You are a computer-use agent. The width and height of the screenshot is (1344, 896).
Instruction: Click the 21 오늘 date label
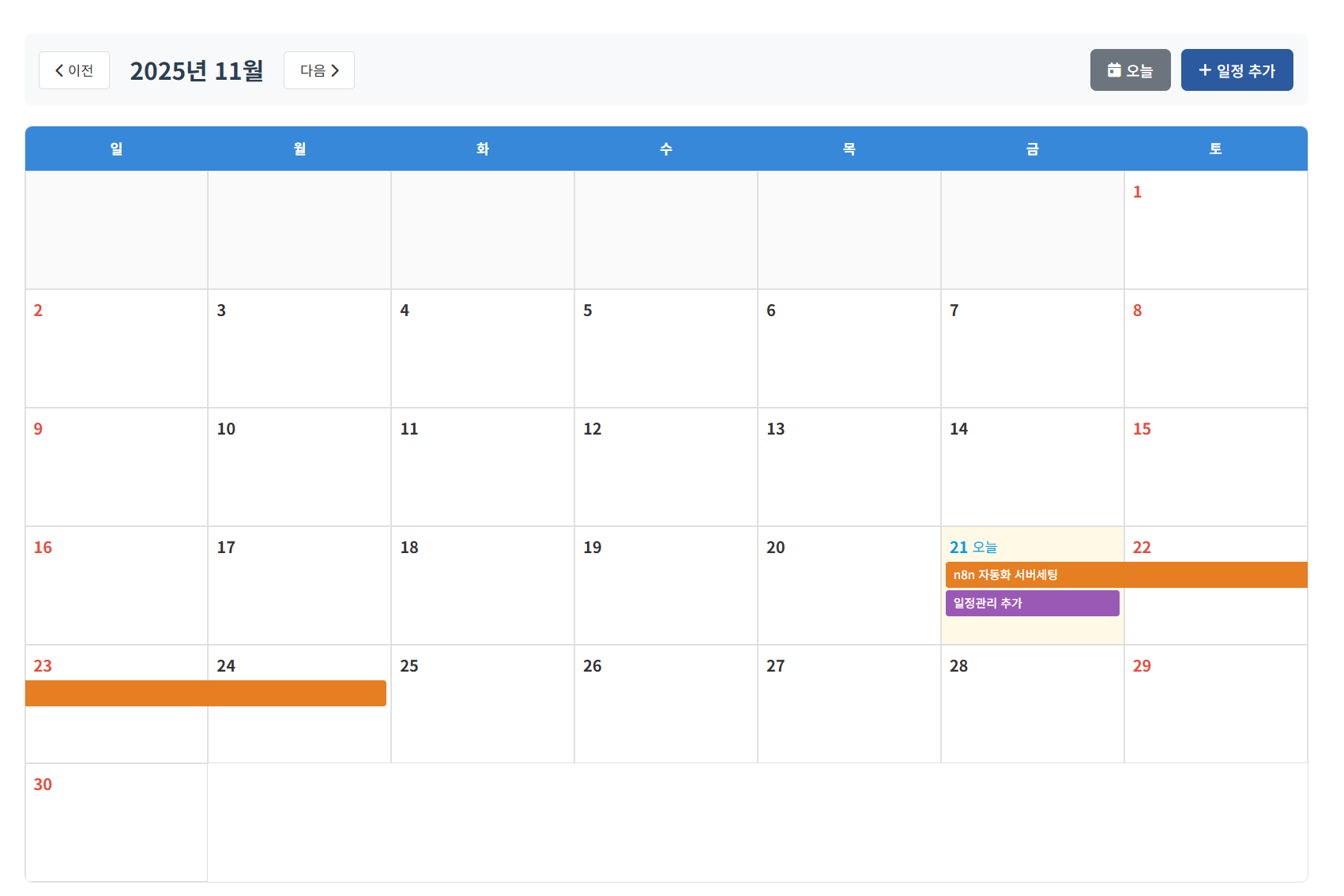(973, 548)
